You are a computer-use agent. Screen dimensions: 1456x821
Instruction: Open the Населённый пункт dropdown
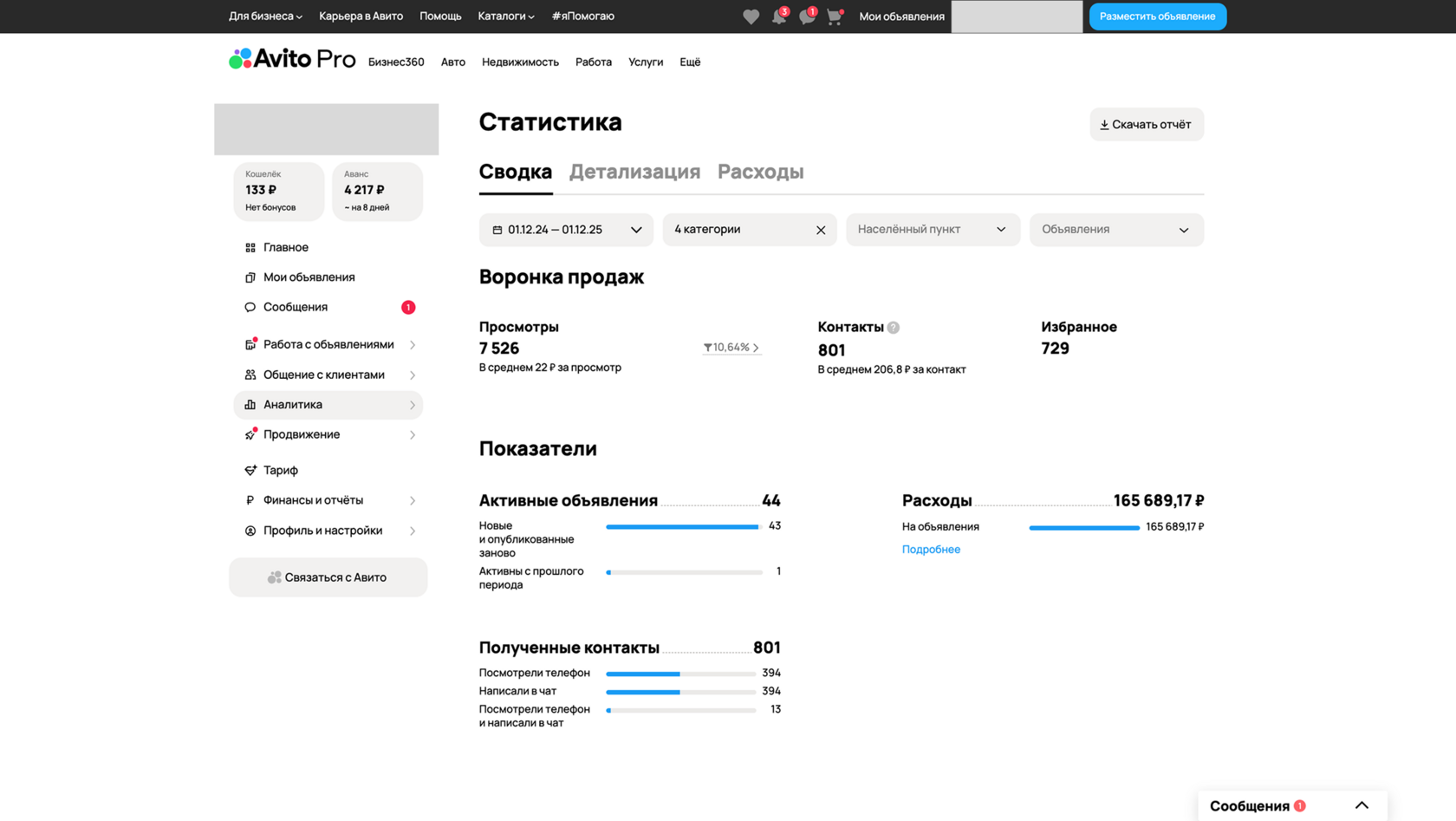click(933, 230)
